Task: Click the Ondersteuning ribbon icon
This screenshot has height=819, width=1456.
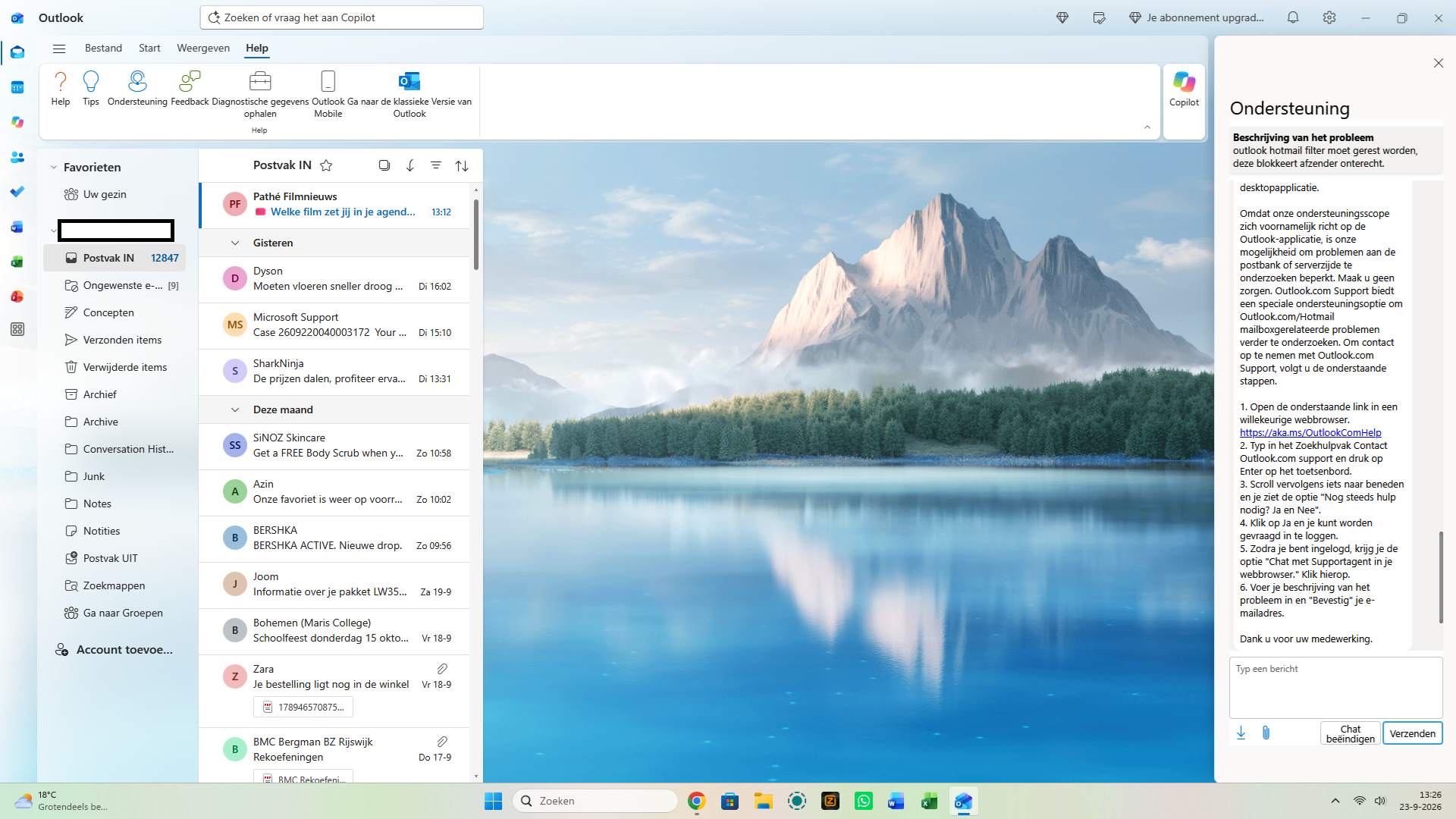Action: click(137, 81)
